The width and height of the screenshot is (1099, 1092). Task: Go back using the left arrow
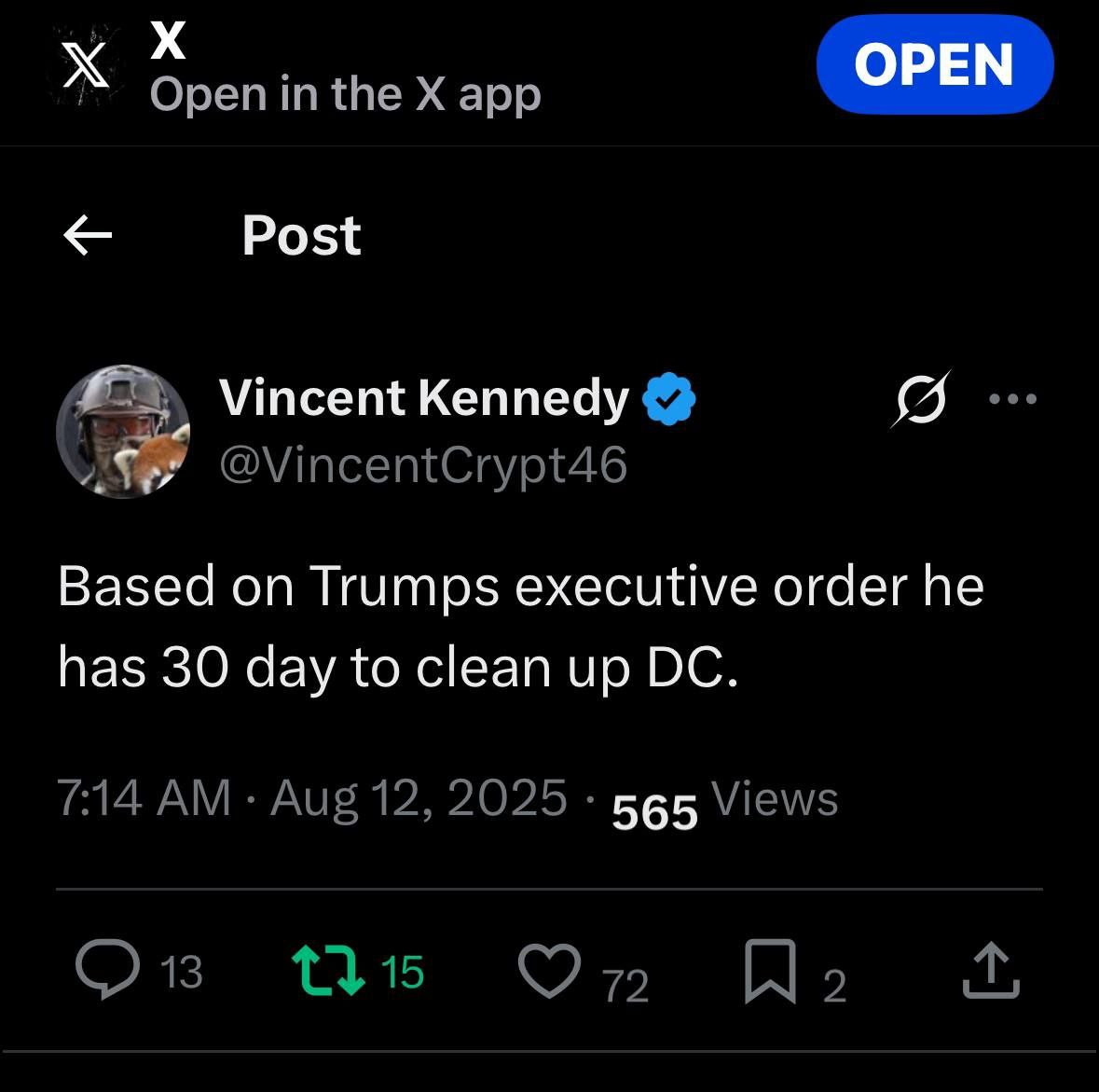(x=88, y=235)
